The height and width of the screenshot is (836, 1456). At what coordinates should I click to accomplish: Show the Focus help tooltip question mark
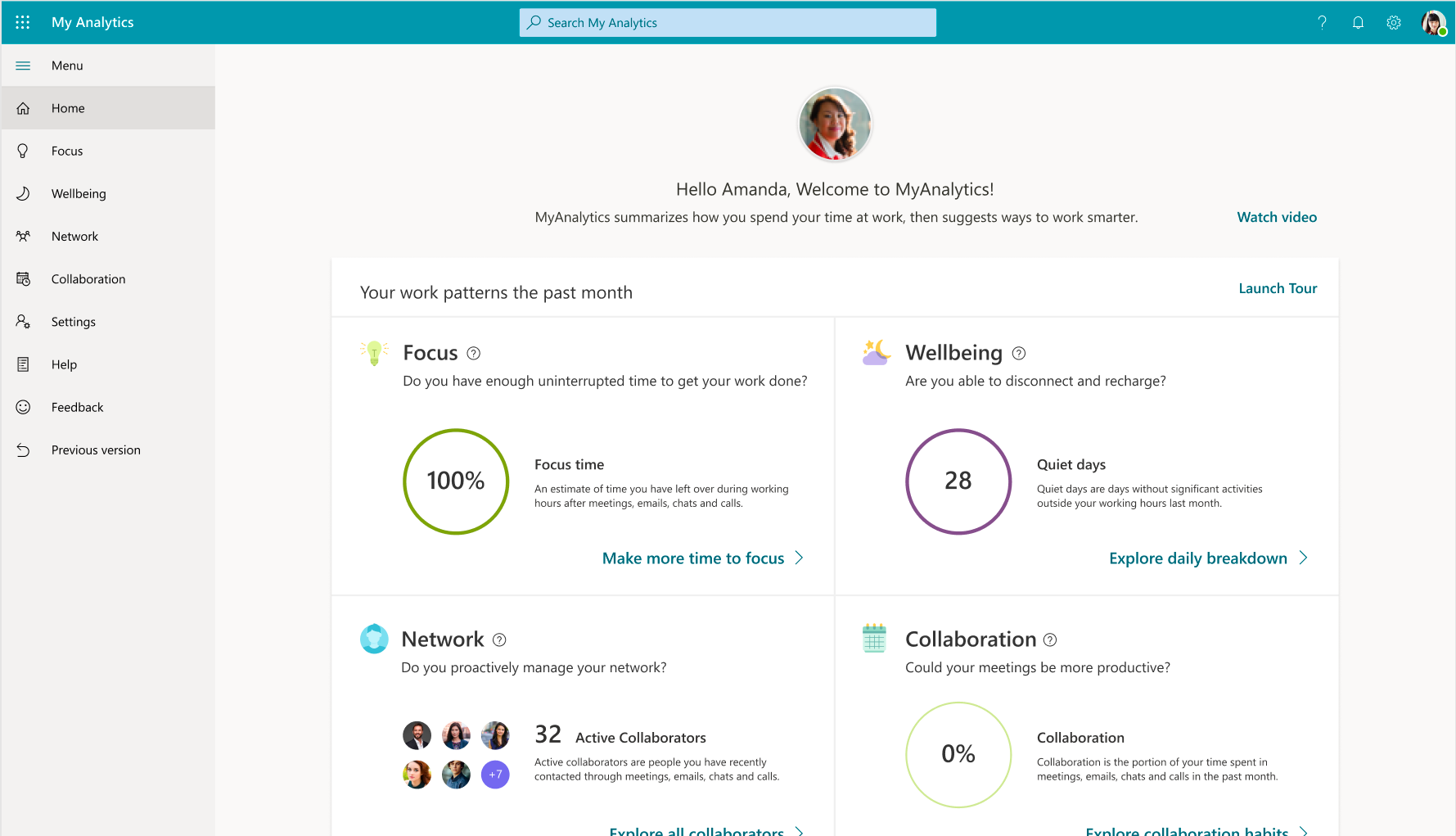[x=474, y=353]
